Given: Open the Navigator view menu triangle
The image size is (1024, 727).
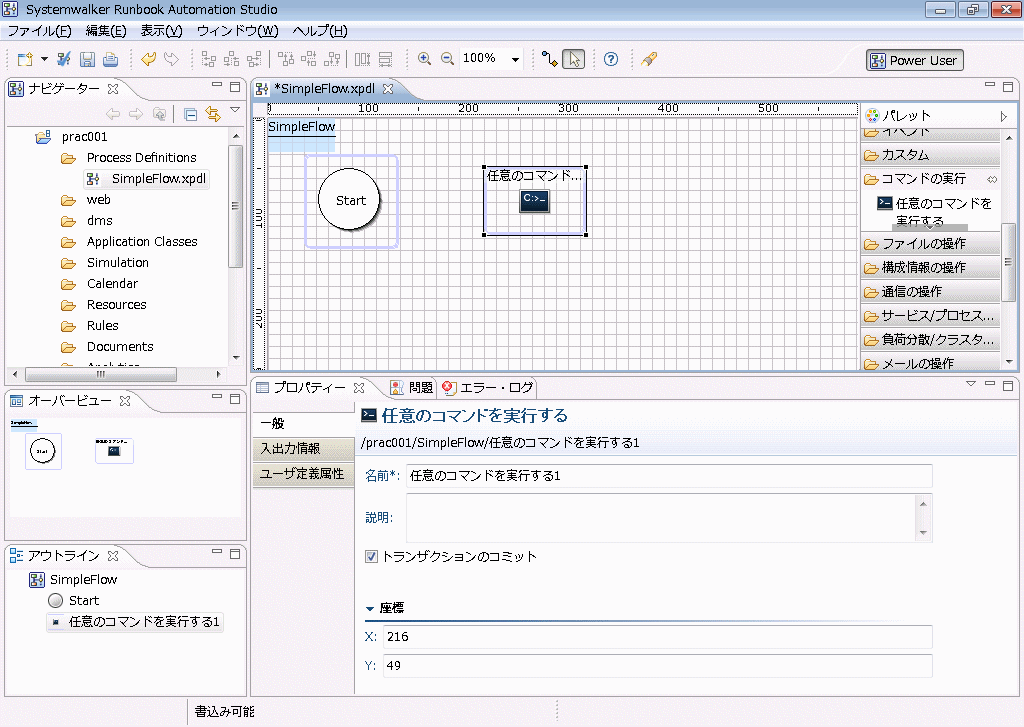Looking at the screenshot, I should (235, 110).
